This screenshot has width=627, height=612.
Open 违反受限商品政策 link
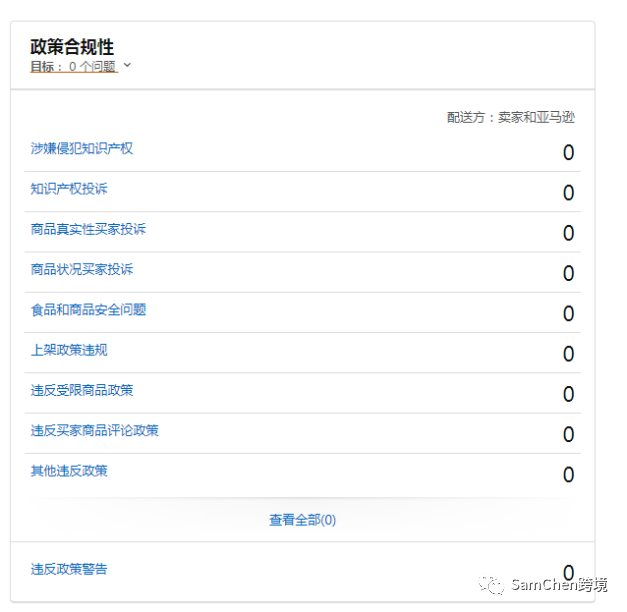[x=82, y=390]
